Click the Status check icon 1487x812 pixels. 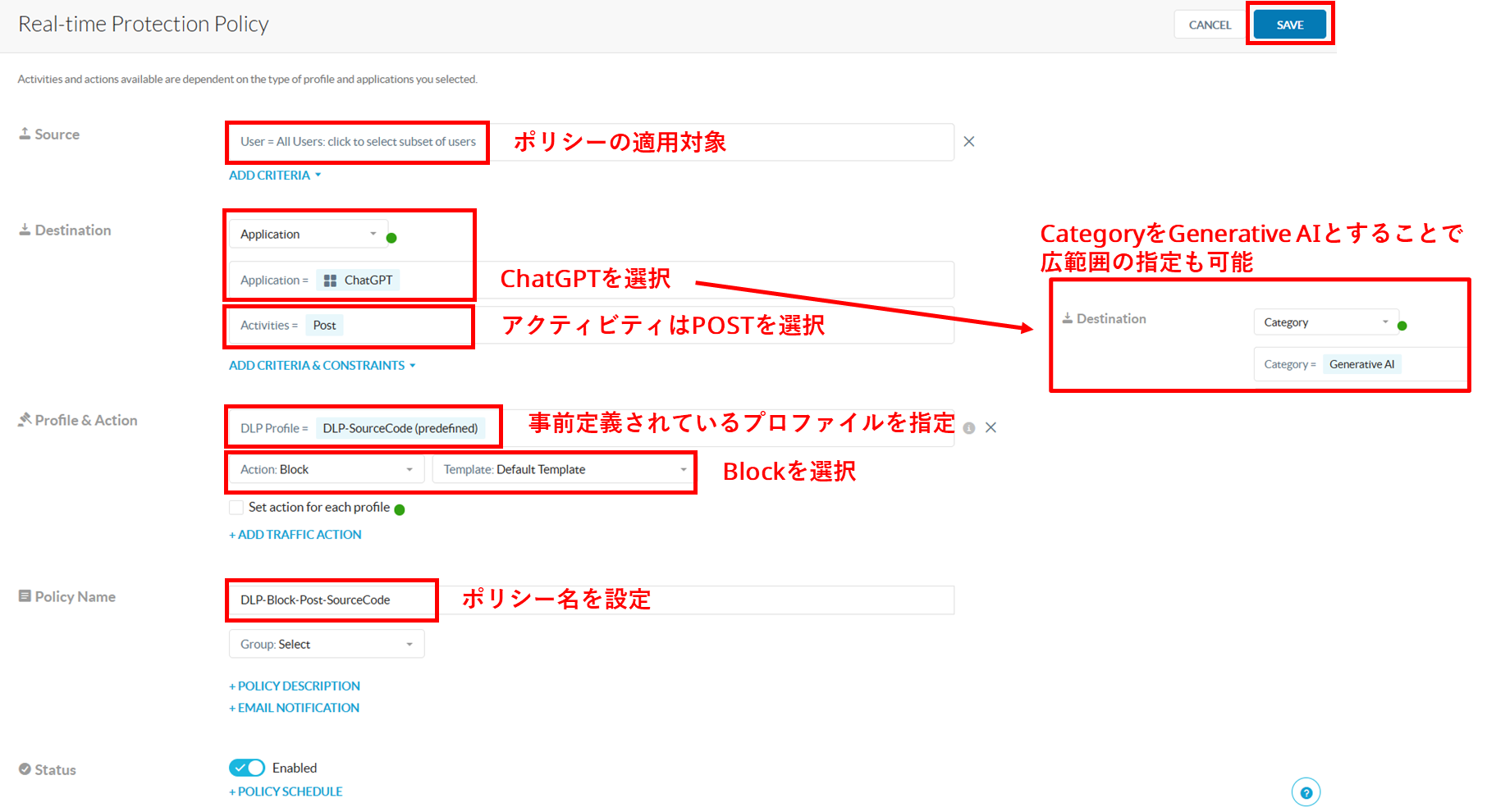click(25, 769)
